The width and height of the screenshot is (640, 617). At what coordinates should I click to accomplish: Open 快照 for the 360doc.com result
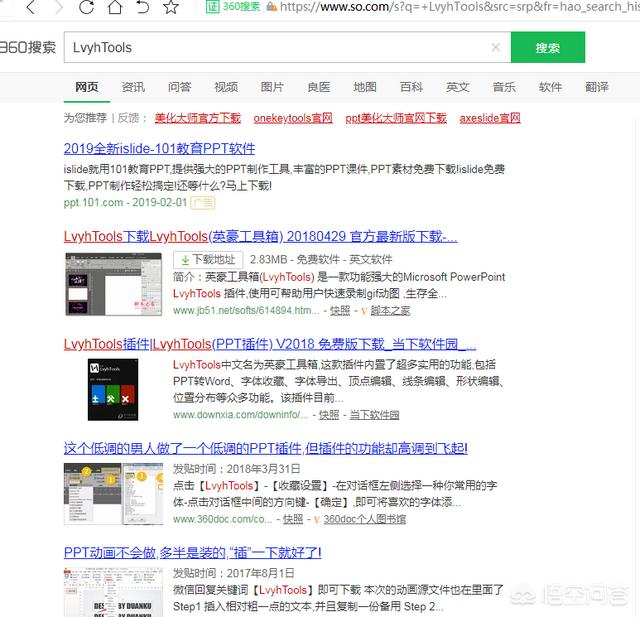tap(293, 519)
